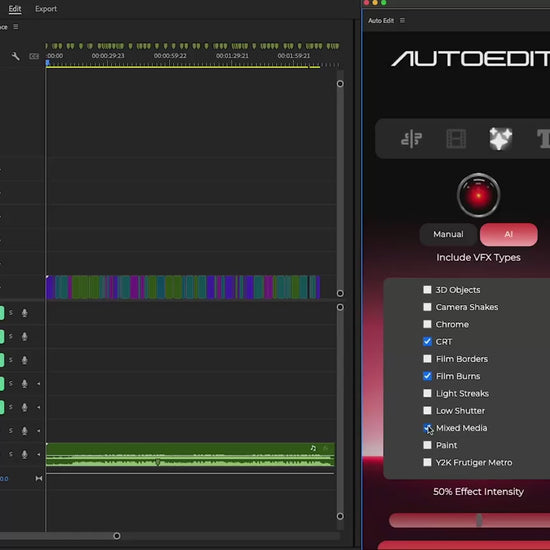
Task: Enable the 3D Objects checkbox
Action: [x=427, y=290]
